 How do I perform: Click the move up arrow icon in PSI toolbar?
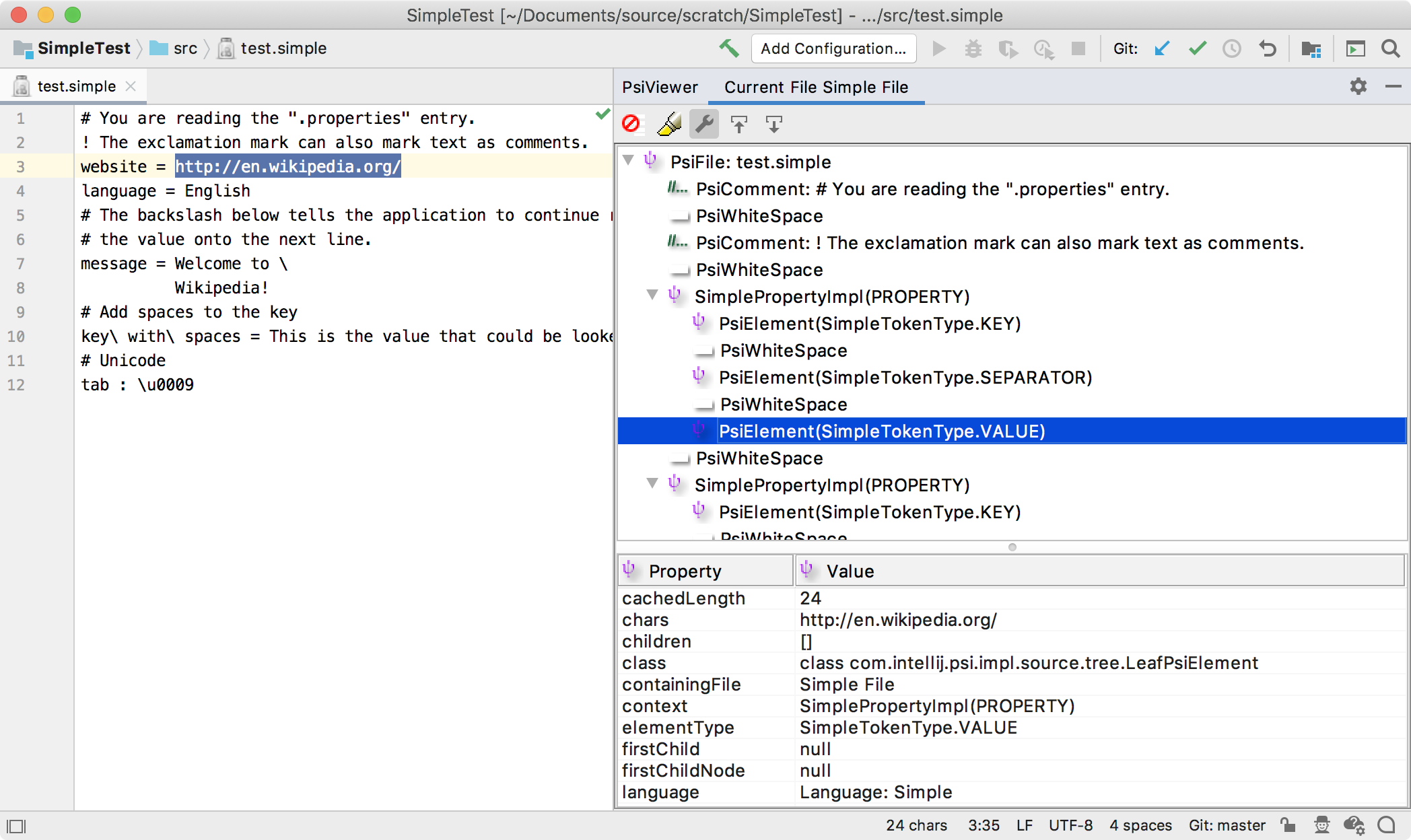740,123
